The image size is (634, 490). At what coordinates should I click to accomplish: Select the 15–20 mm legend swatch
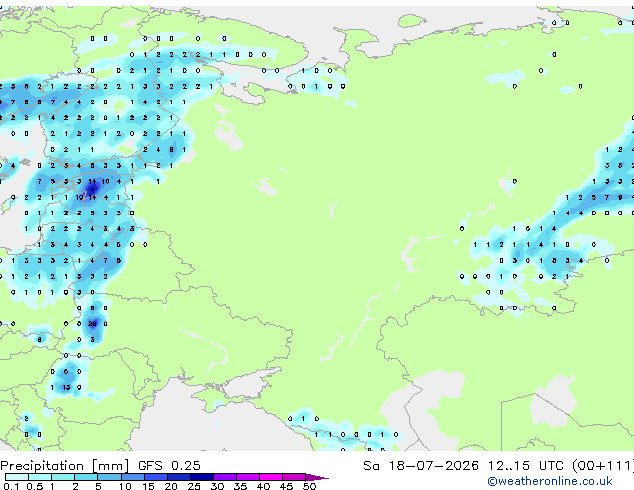click(156, 477)
